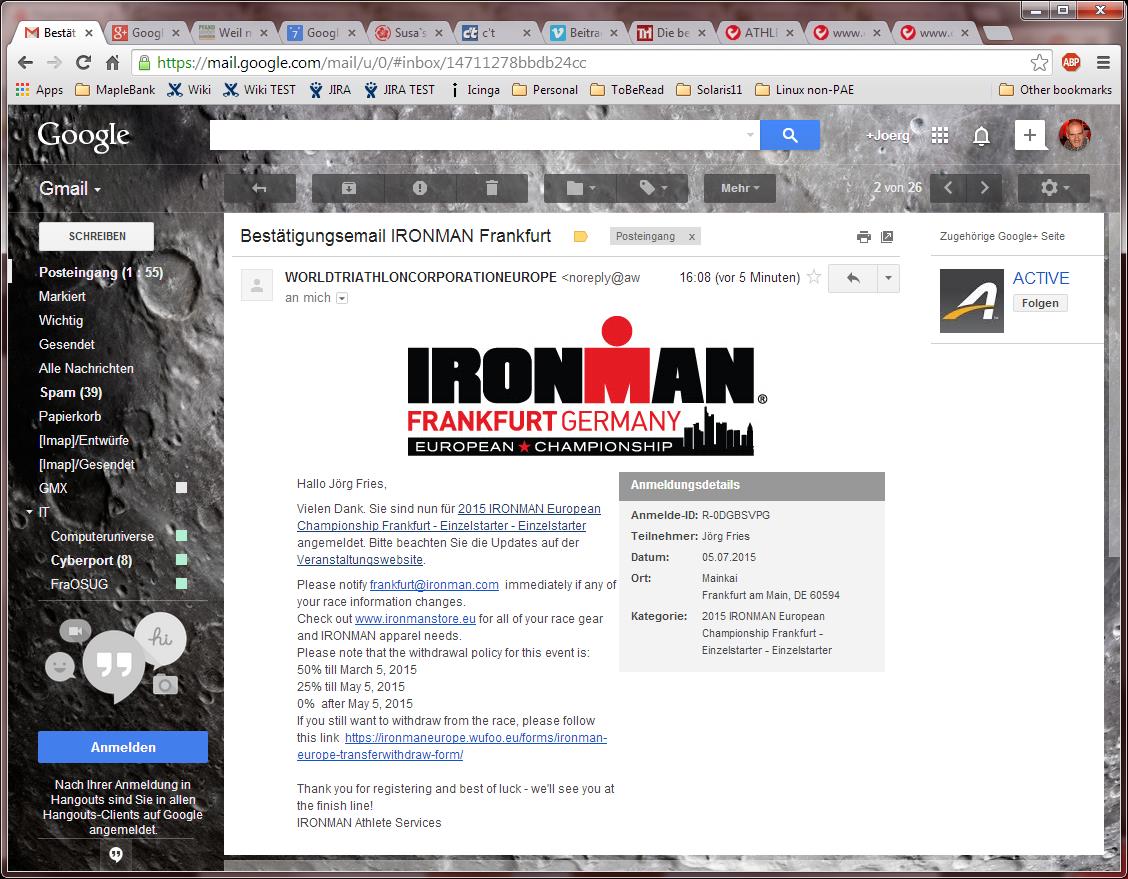Viewport: 1128px width, 879px height.
Task: Remove the Posteingang label with x
Action: [692, 237]
